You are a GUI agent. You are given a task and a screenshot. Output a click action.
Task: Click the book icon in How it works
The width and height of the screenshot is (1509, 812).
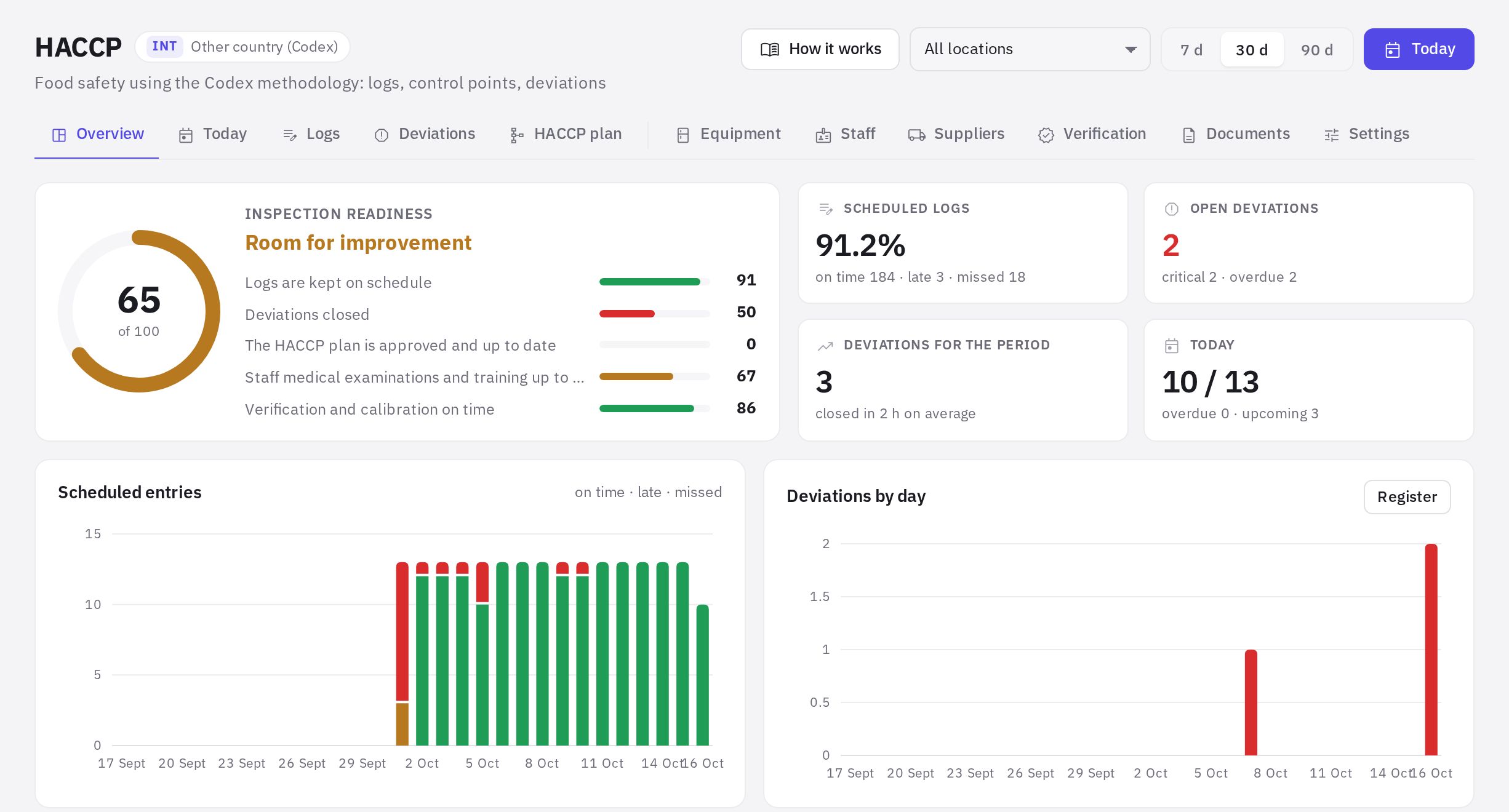770,49
